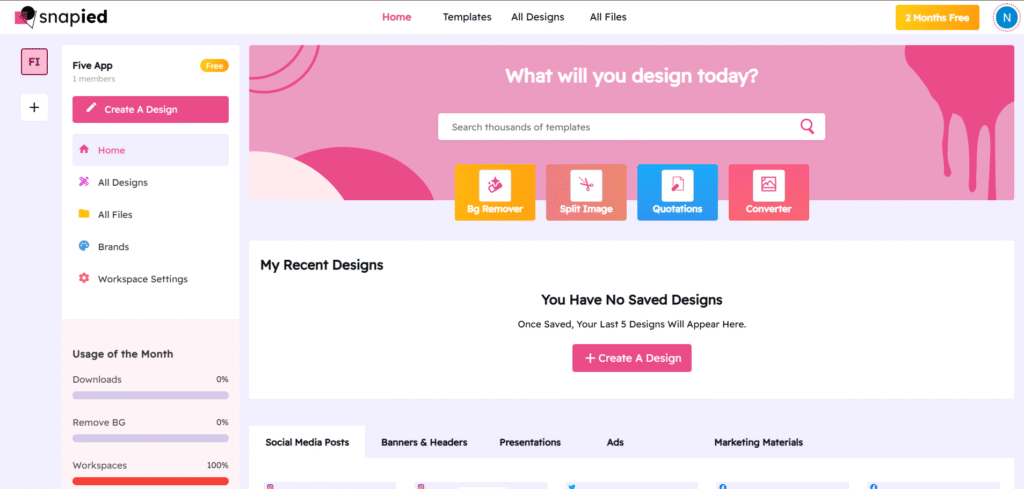
Task: Click the Search thousands of templates field
Action: (615, 127)
